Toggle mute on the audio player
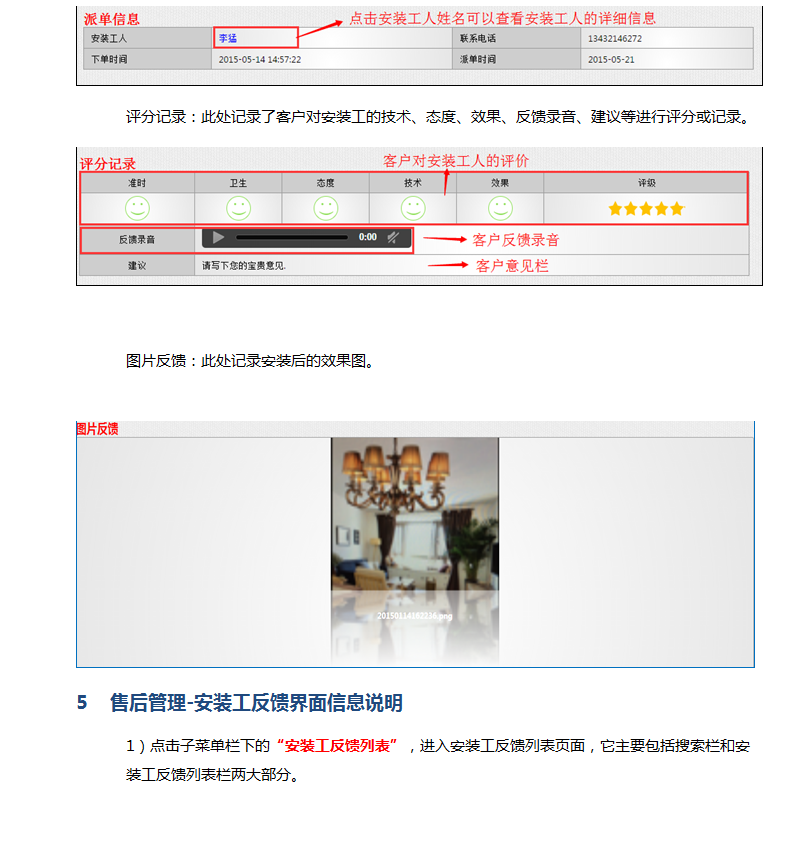This screenshot has width=800, height=849. click(x=394, y=237)
